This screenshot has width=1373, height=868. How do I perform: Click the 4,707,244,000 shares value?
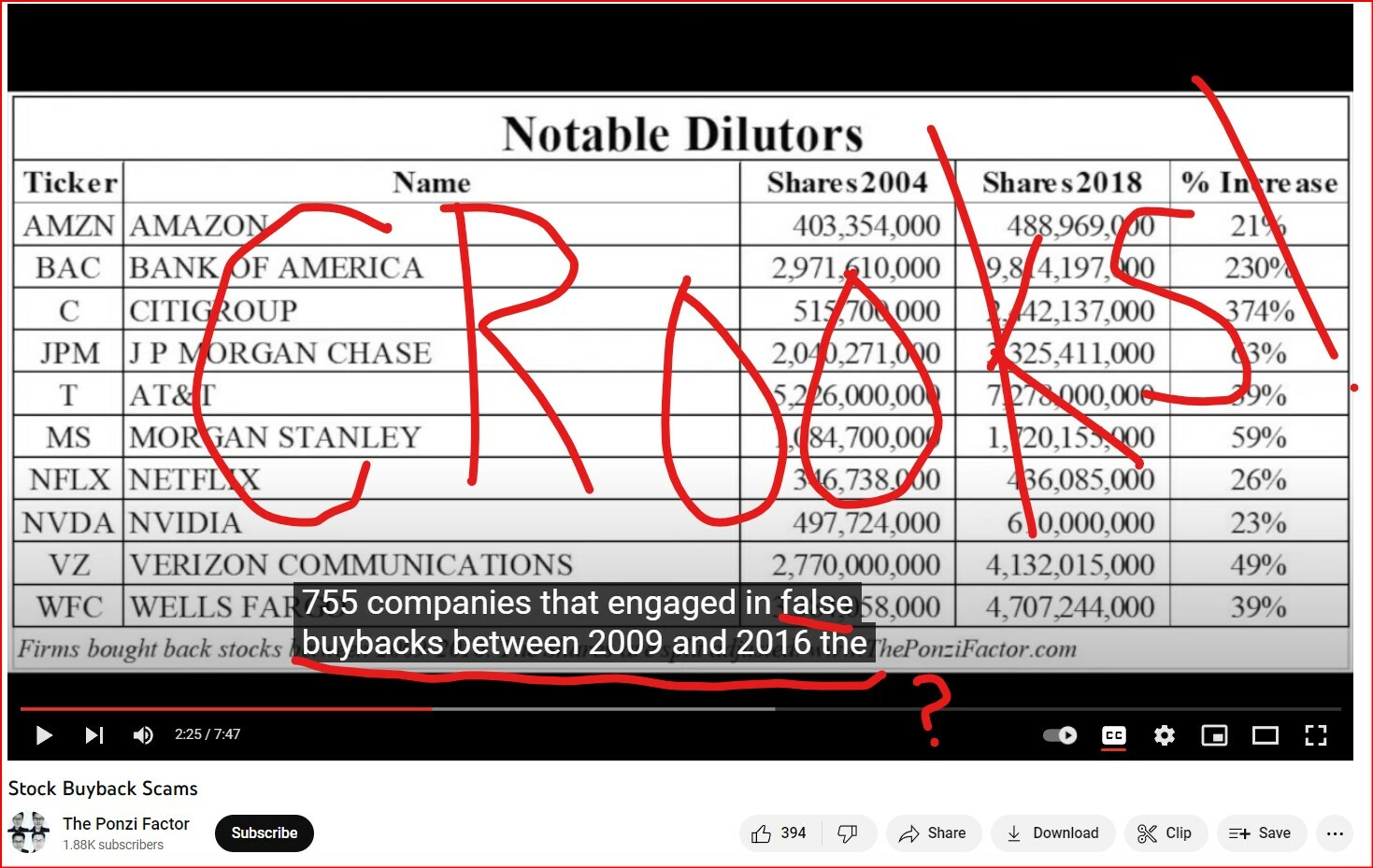point(1070,607)
